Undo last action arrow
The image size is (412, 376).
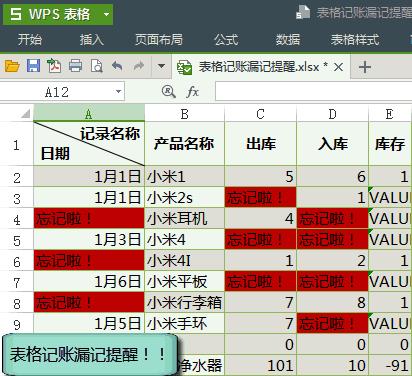117,66
